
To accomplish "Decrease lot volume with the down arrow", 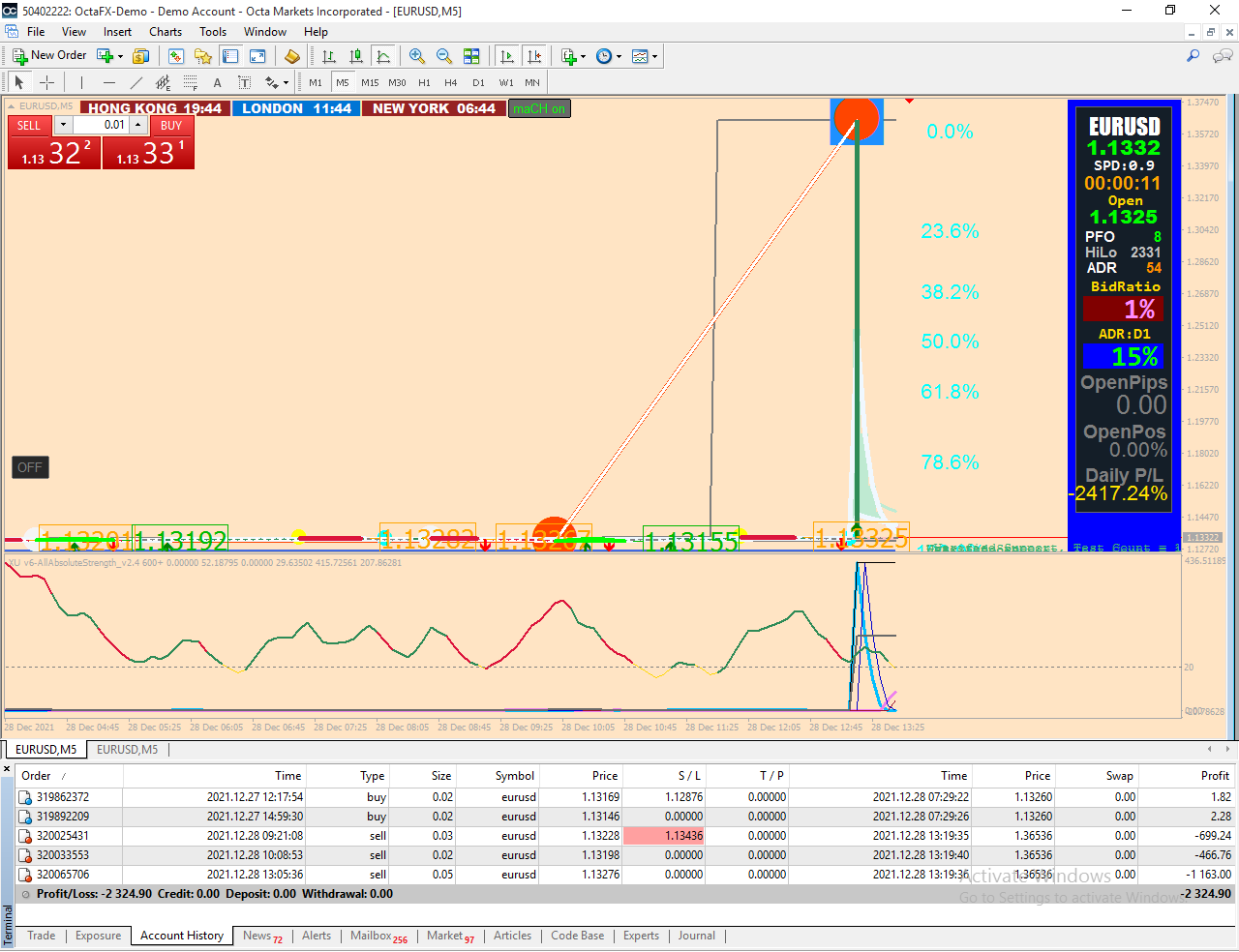I will coord(64,125).
